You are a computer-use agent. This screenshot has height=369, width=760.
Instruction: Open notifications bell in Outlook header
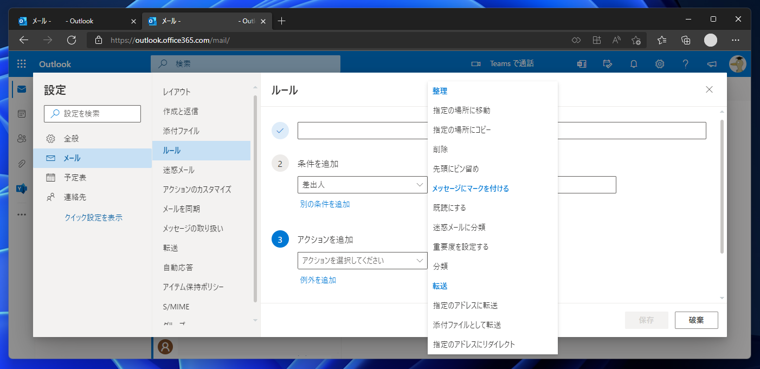(633, 64)
